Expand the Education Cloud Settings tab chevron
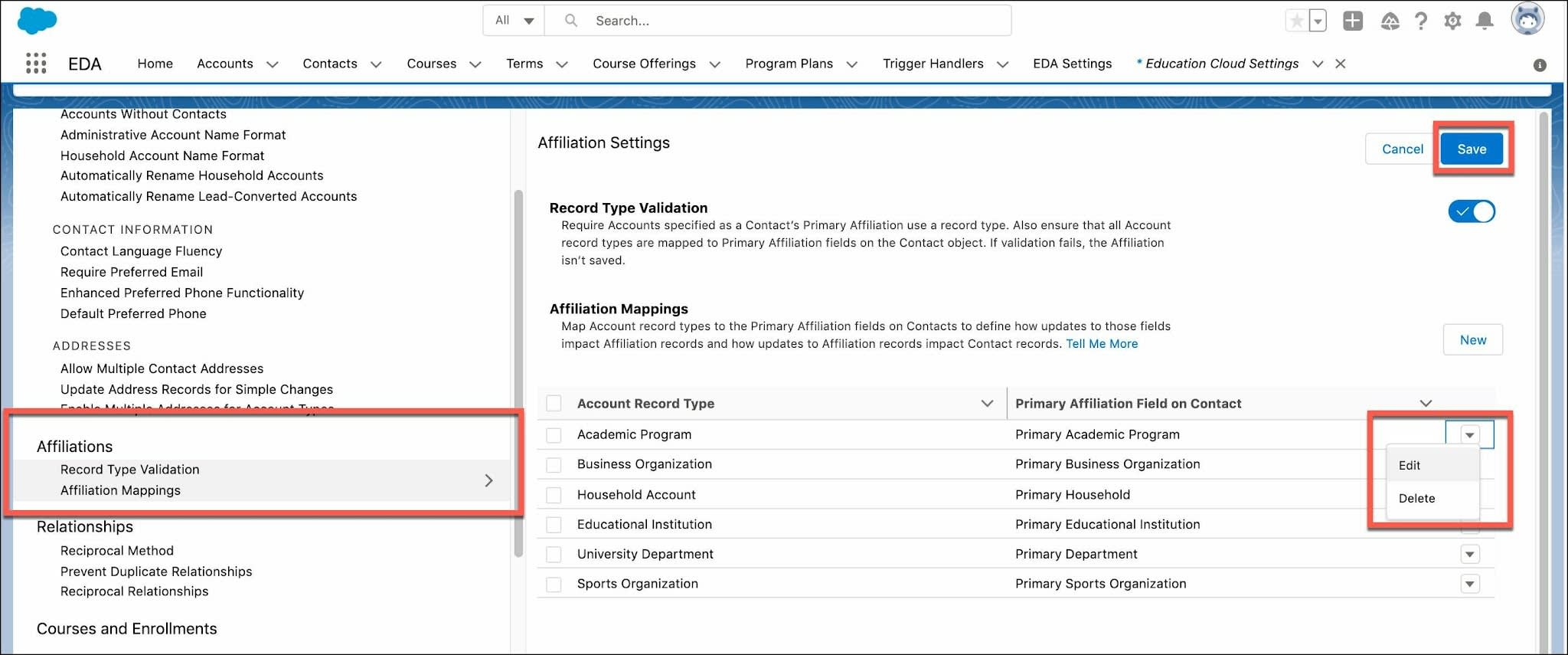Screen dimensions: 1568x655 pos(1318,64)
